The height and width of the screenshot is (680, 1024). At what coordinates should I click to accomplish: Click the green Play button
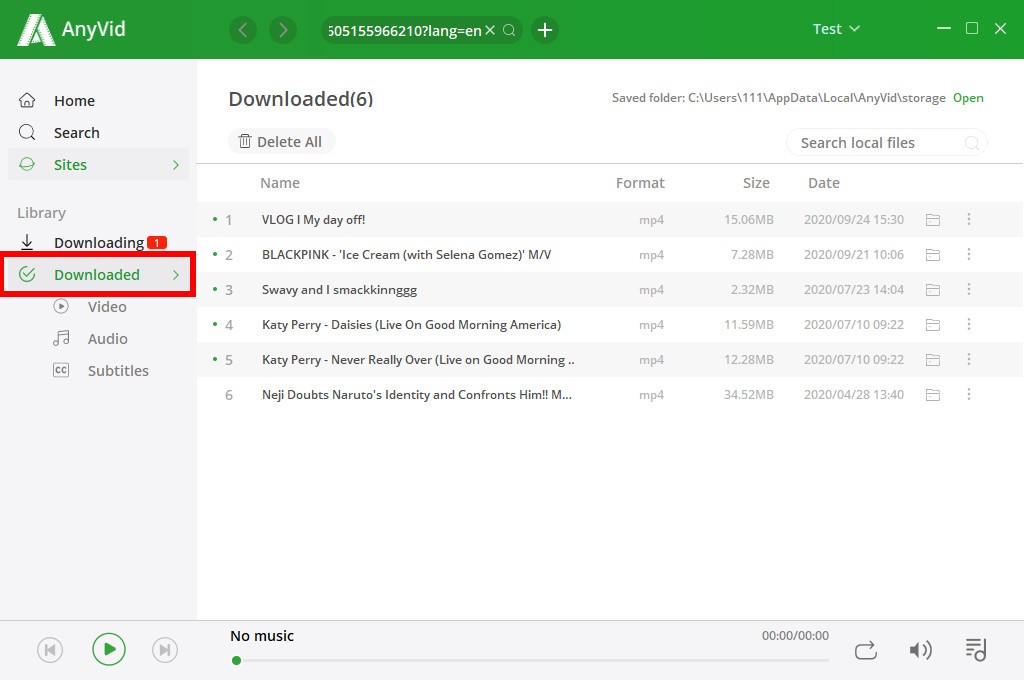click(x=108, y=649)
